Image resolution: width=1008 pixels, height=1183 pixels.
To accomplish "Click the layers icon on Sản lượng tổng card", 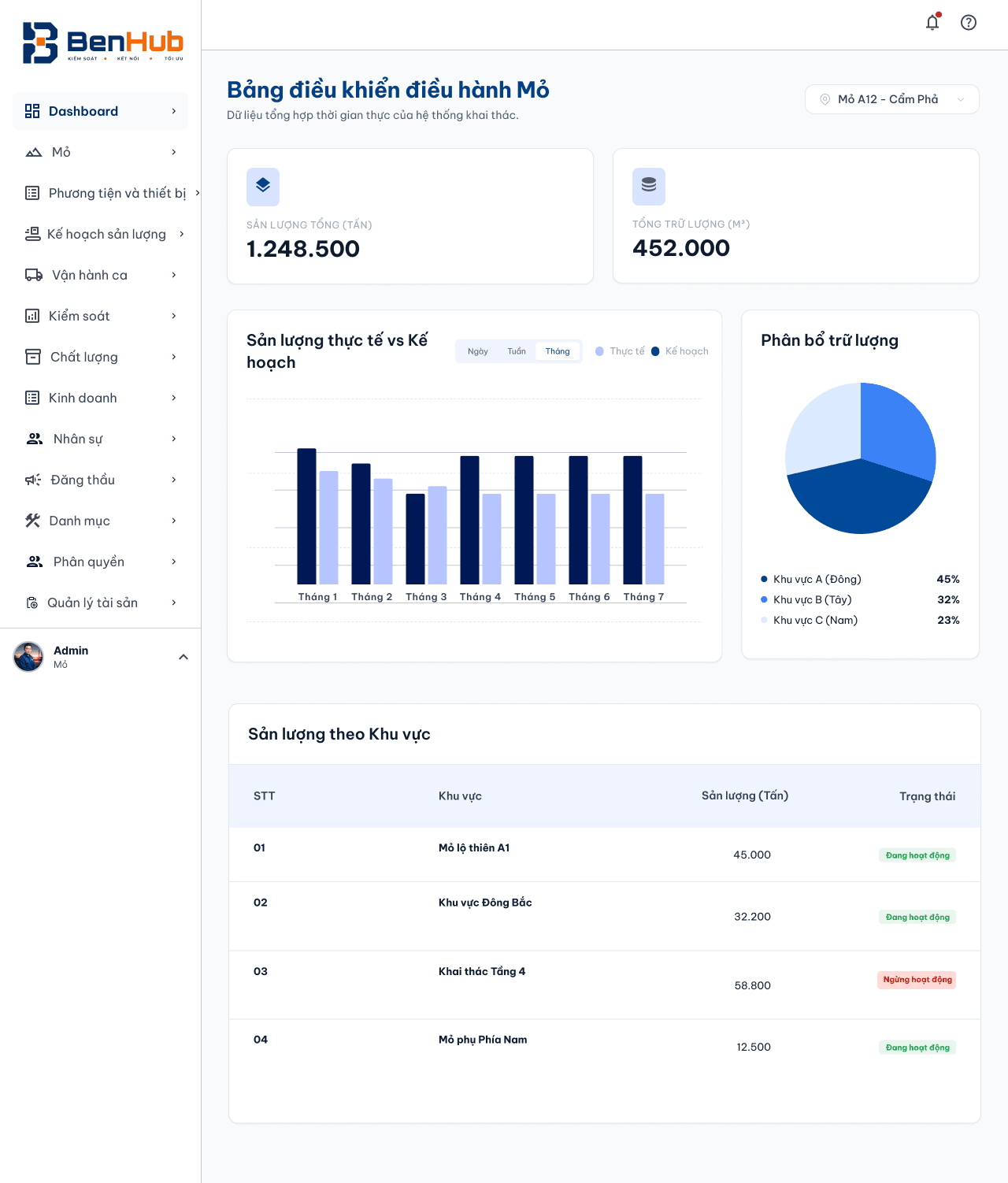I will [x=263, y=187].
